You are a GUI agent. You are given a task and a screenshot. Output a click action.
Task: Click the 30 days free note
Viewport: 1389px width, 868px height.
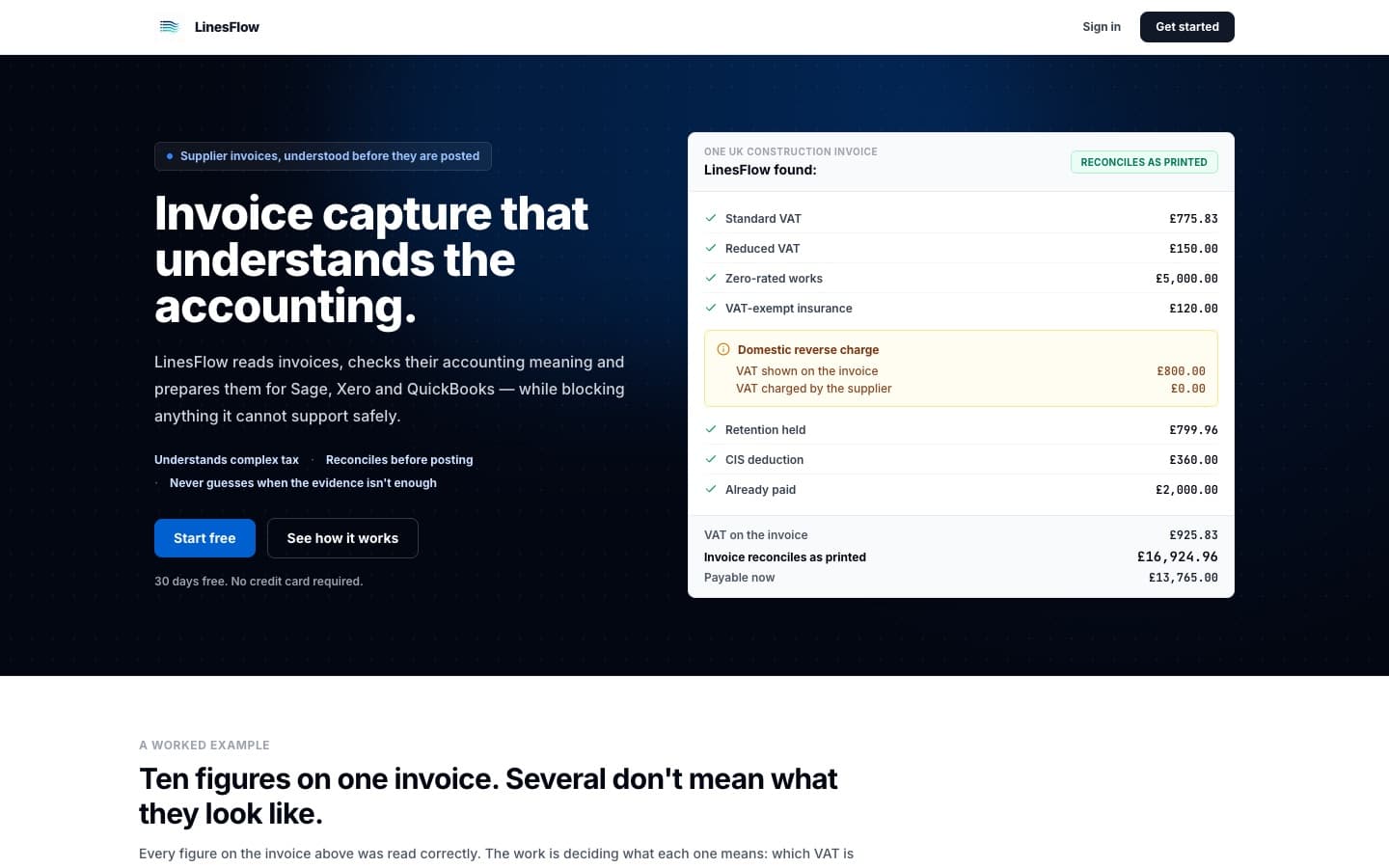(x=259, y=582)
